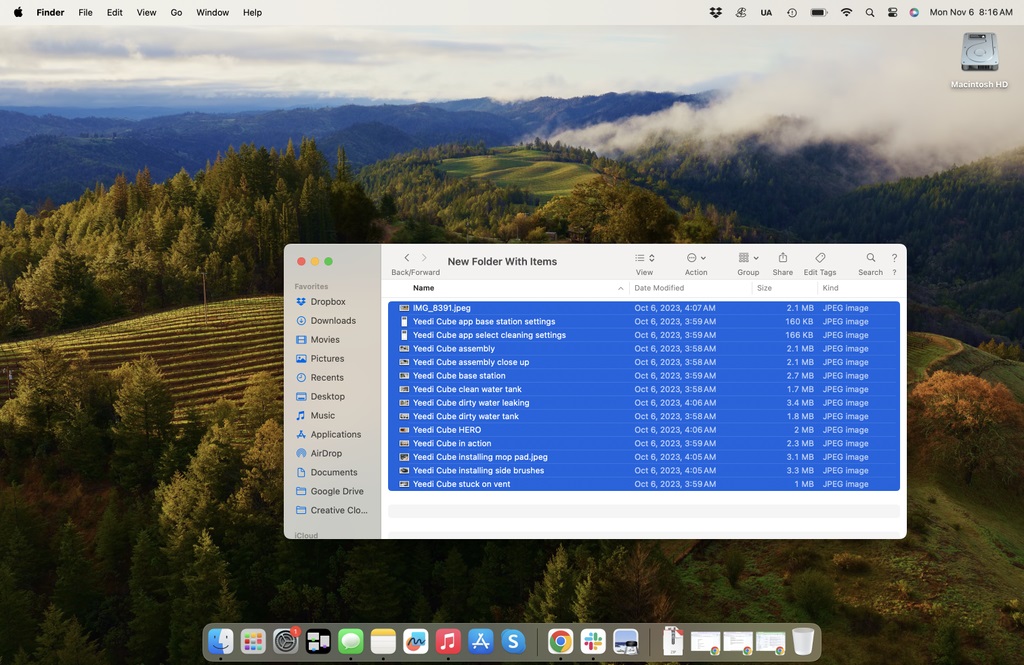Open the Downloads sidebar item
This screenshot has height=665, width=1024.
click(x=332, y=320)
